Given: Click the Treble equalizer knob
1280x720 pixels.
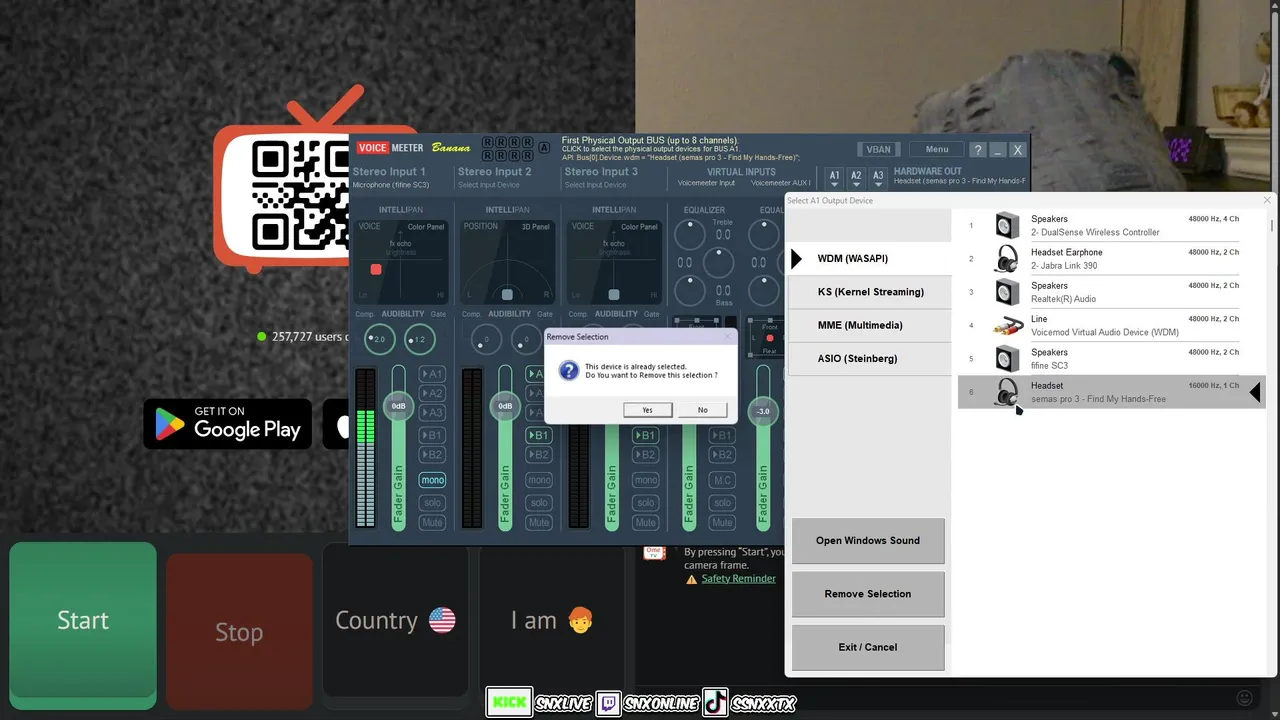Looking at the screenshot, I should [689, 234].
